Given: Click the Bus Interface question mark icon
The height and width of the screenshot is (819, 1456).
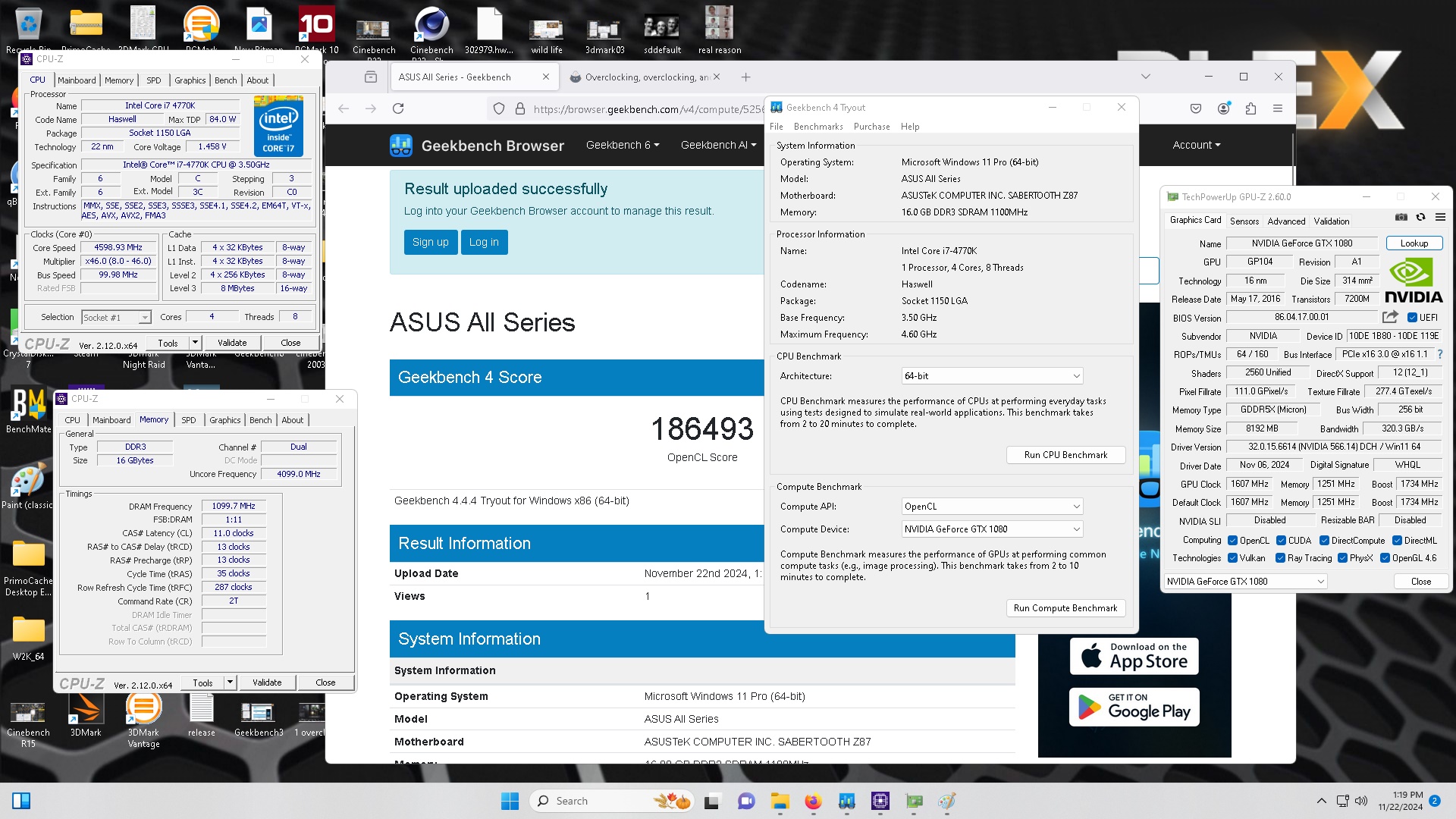Looking at the screenshot, I should point(1440,354).
